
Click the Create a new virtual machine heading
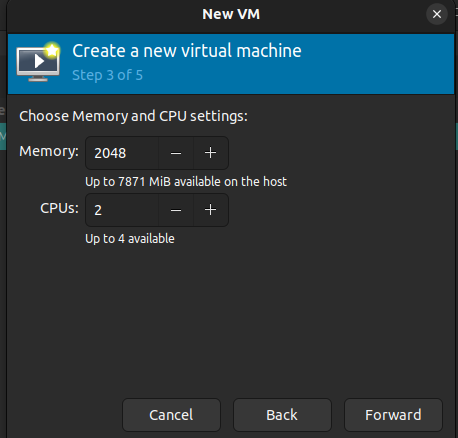pyautogui.click(x=187, y=51)
